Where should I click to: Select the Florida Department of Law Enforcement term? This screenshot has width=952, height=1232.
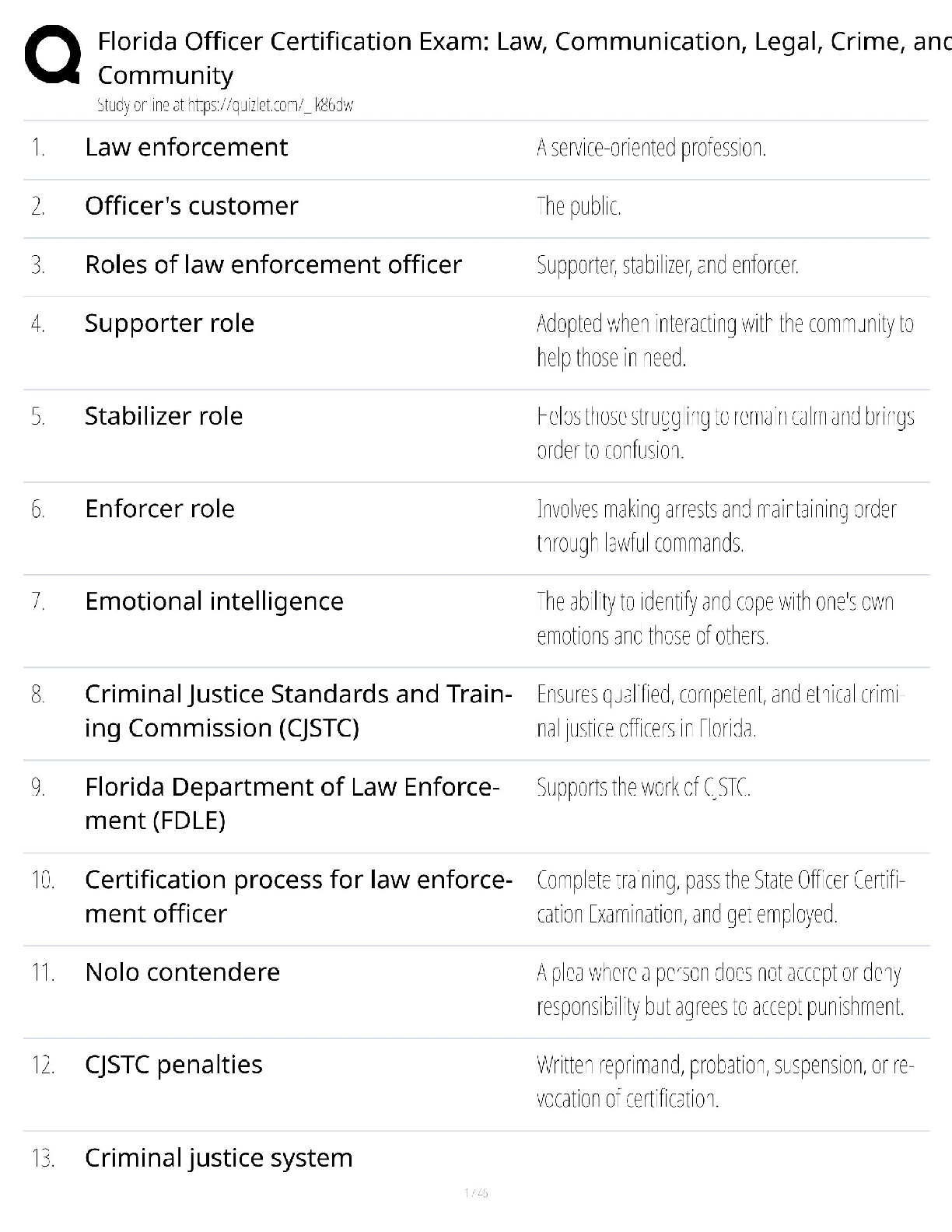coord(292,803)
